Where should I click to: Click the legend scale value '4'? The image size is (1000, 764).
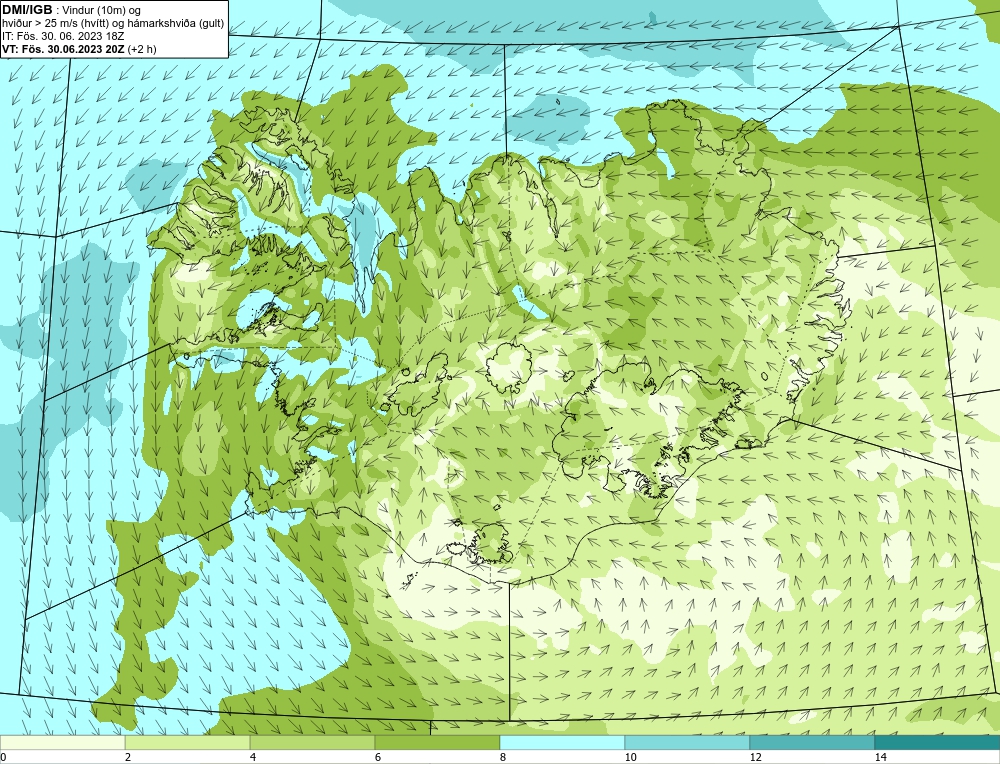coord(253,757)
